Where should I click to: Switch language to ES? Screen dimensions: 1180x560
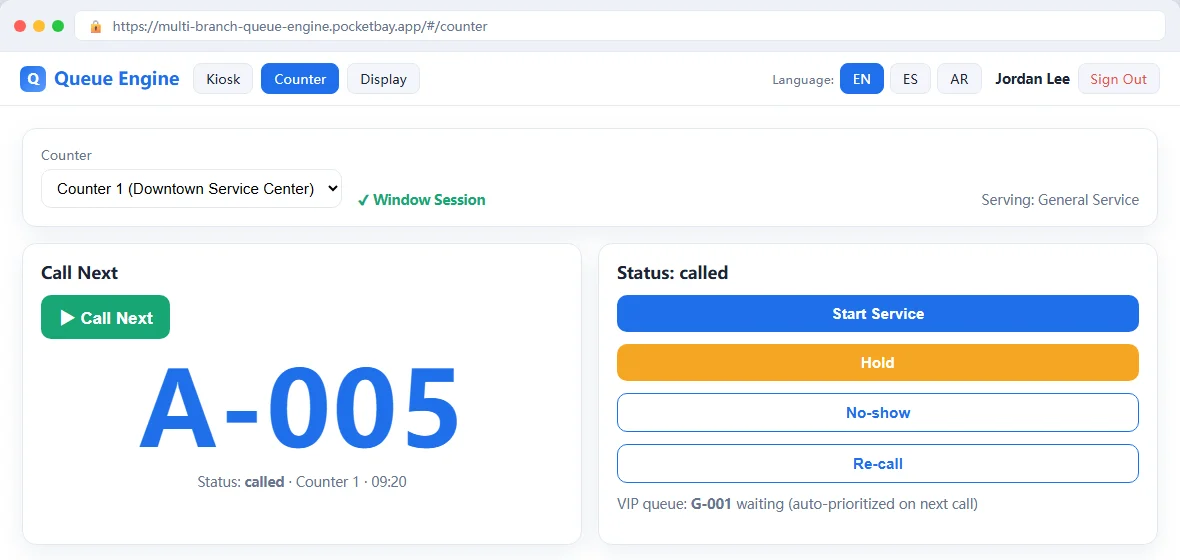[911, 79]
